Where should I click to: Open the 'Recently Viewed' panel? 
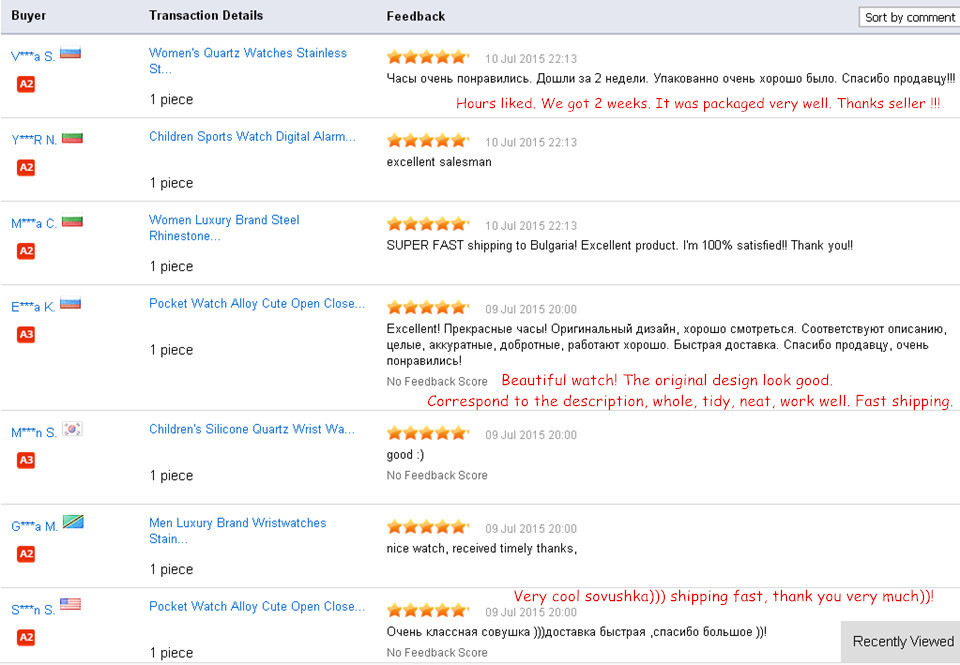click(903, 641)
